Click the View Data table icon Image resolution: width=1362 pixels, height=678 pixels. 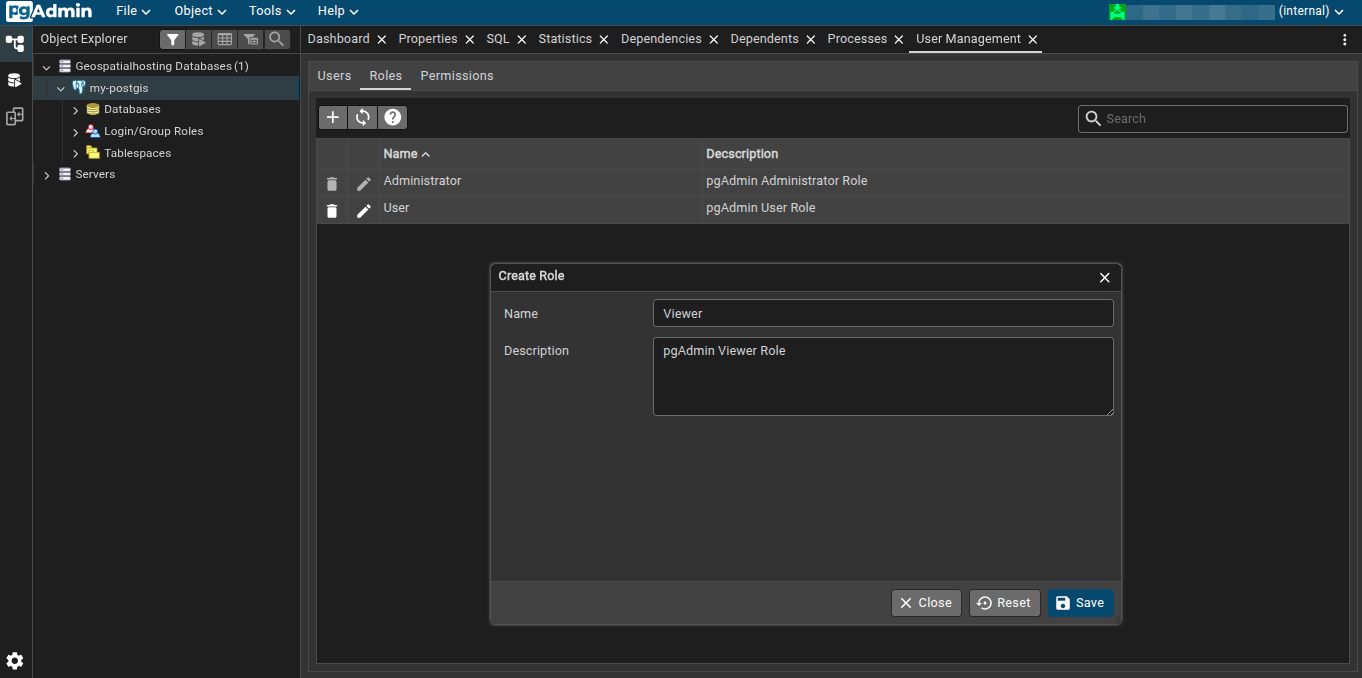coord(225,39)
